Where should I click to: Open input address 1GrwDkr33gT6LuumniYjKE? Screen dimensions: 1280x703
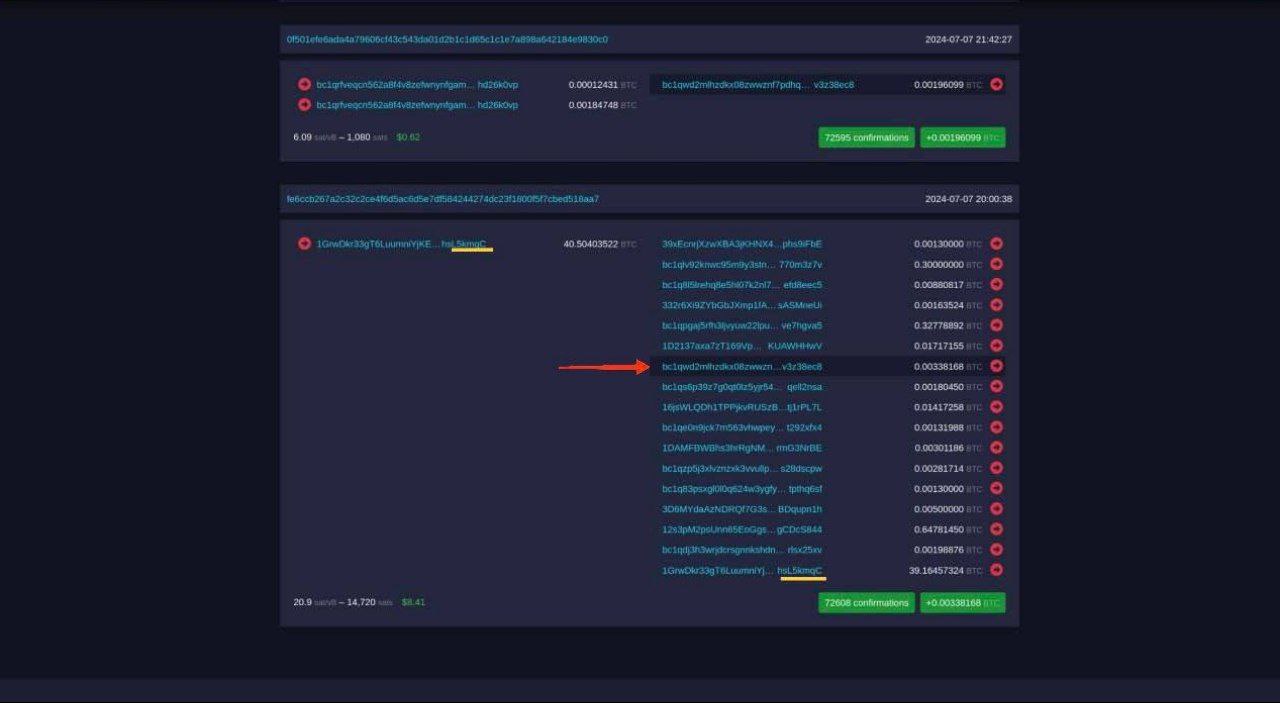[x=401, y=244]
